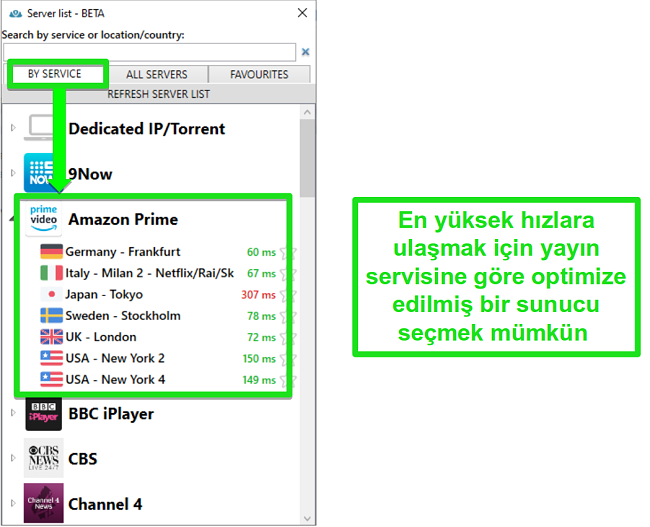Favourite the Germany - Frankfurt server star
650x527 pixels.
tap(288, 253)
